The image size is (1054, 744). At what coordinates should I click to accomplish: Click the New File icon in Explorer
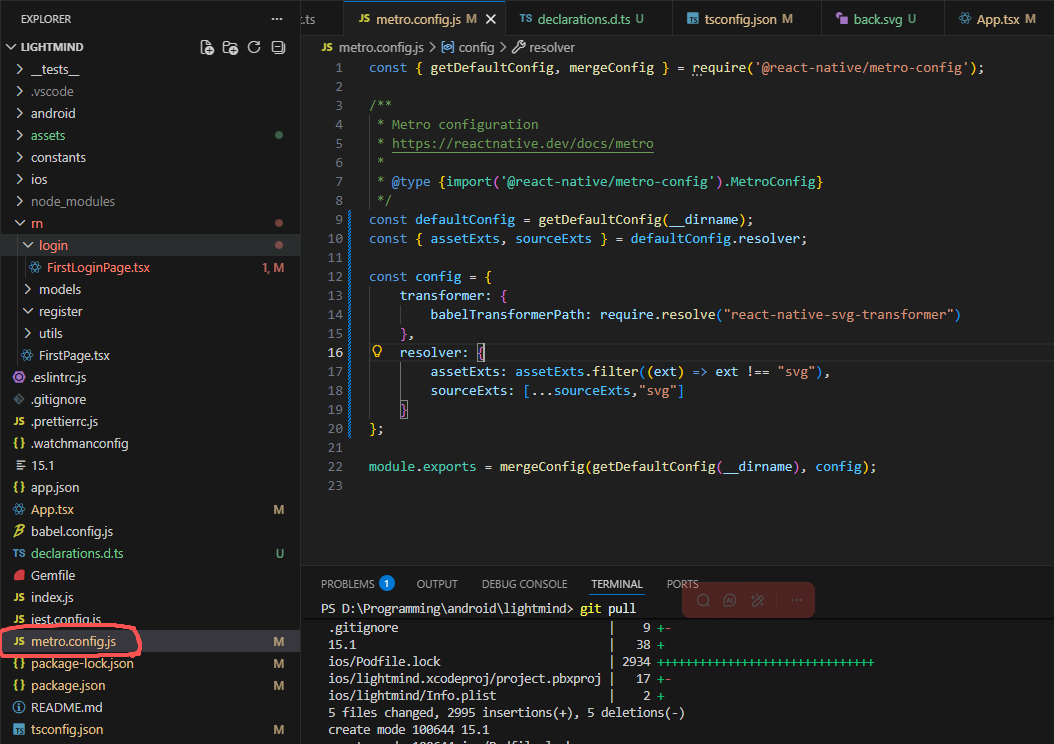tap(207, 47)
